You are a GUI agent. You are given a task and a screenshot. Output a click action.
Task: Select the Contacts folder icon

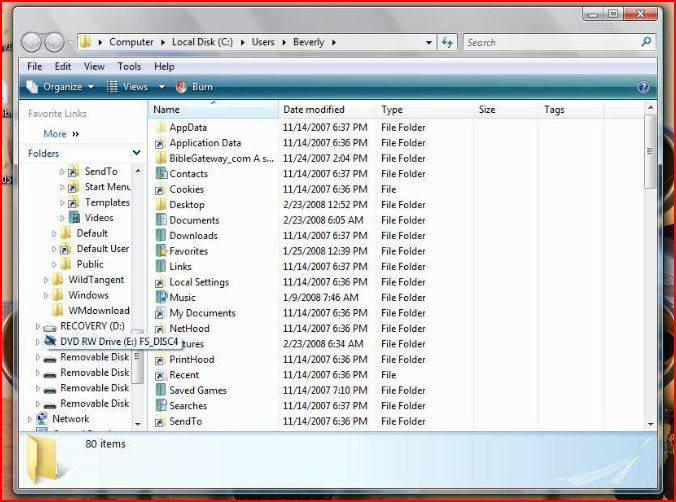[x=161, y=174]
